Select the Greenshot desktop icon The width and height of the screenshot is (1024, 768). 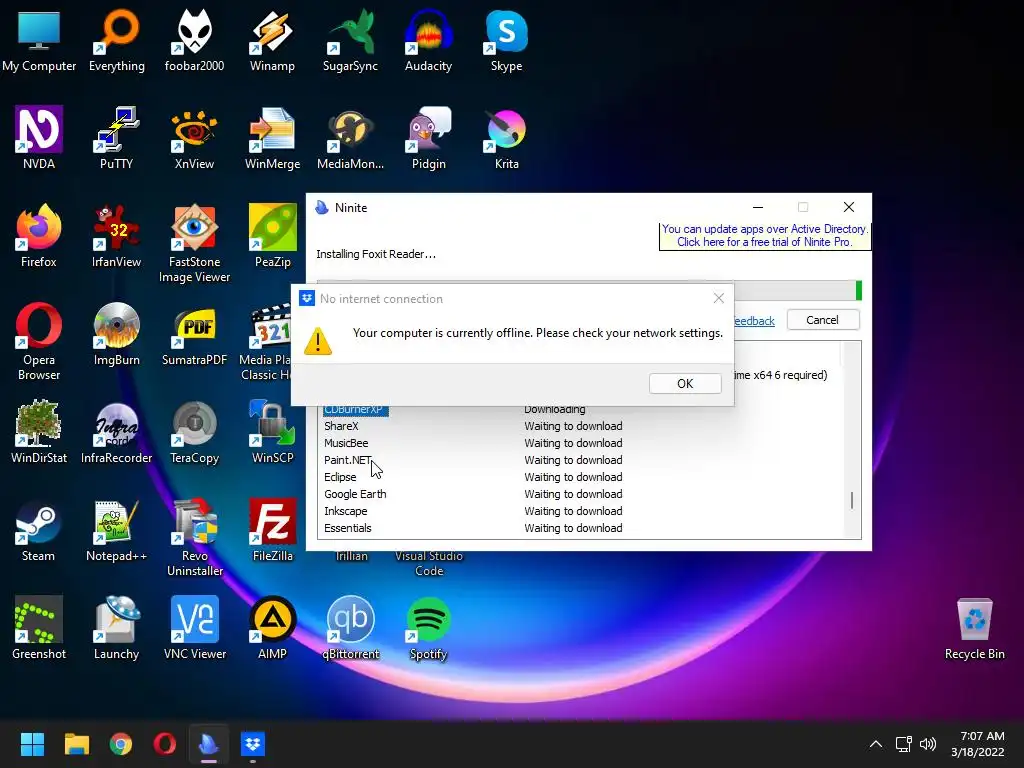pos(39,627)
